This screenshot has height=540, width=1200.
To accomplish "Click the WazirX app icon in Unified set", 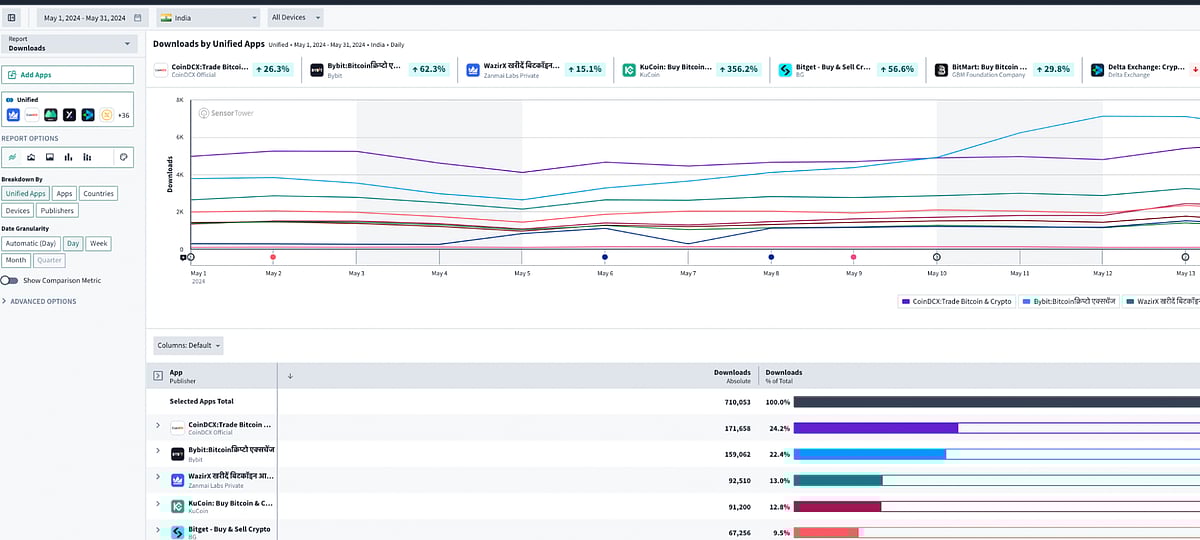I will pos(14,115).
